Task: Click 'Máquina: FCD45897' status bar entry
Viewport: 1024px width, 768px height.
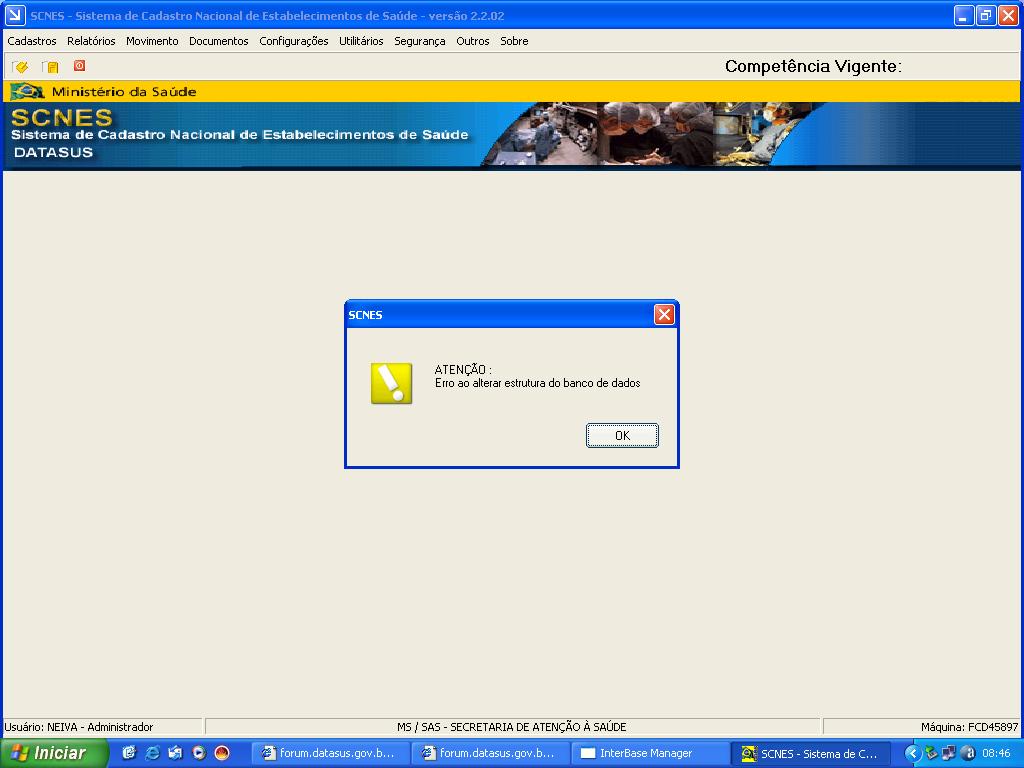Action: [x=969, y=727]
